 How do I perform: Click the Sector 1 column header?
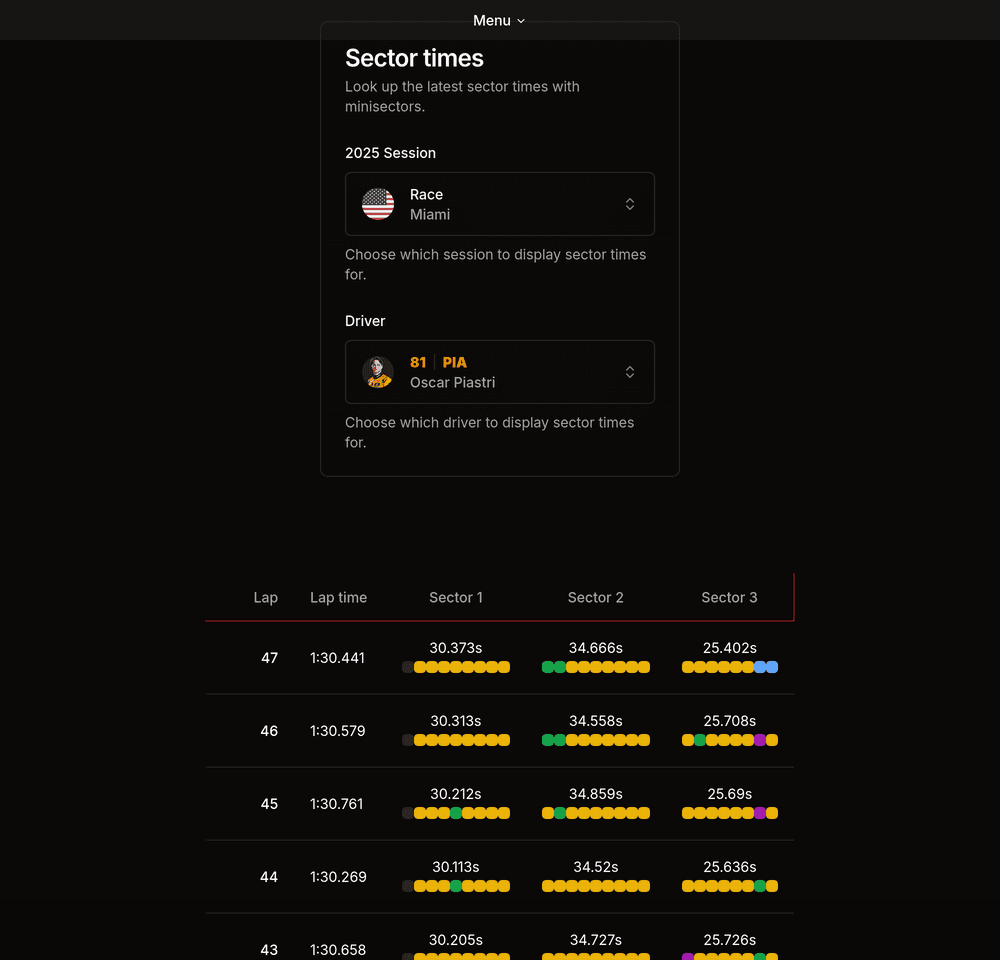coord(456,597)
